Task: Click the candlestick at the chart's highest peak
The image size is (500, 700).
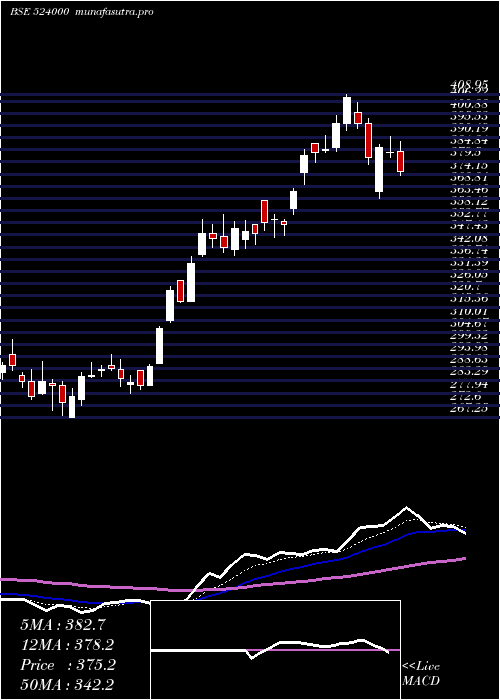Action: 347,111
